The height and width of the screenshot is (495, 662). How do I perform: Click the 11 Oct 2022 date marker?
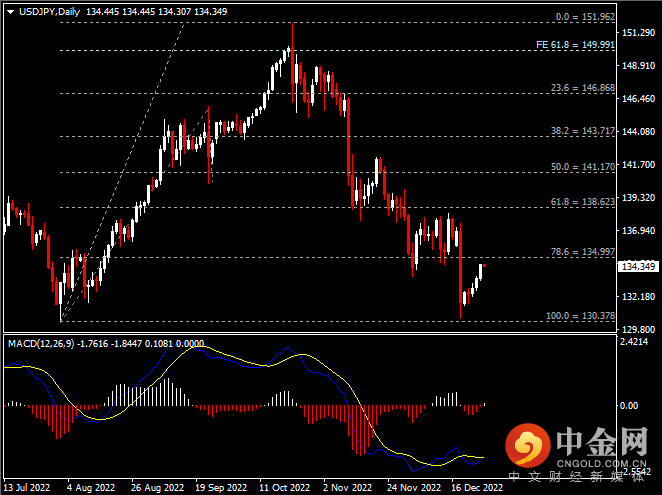click(x=283, y=488)
